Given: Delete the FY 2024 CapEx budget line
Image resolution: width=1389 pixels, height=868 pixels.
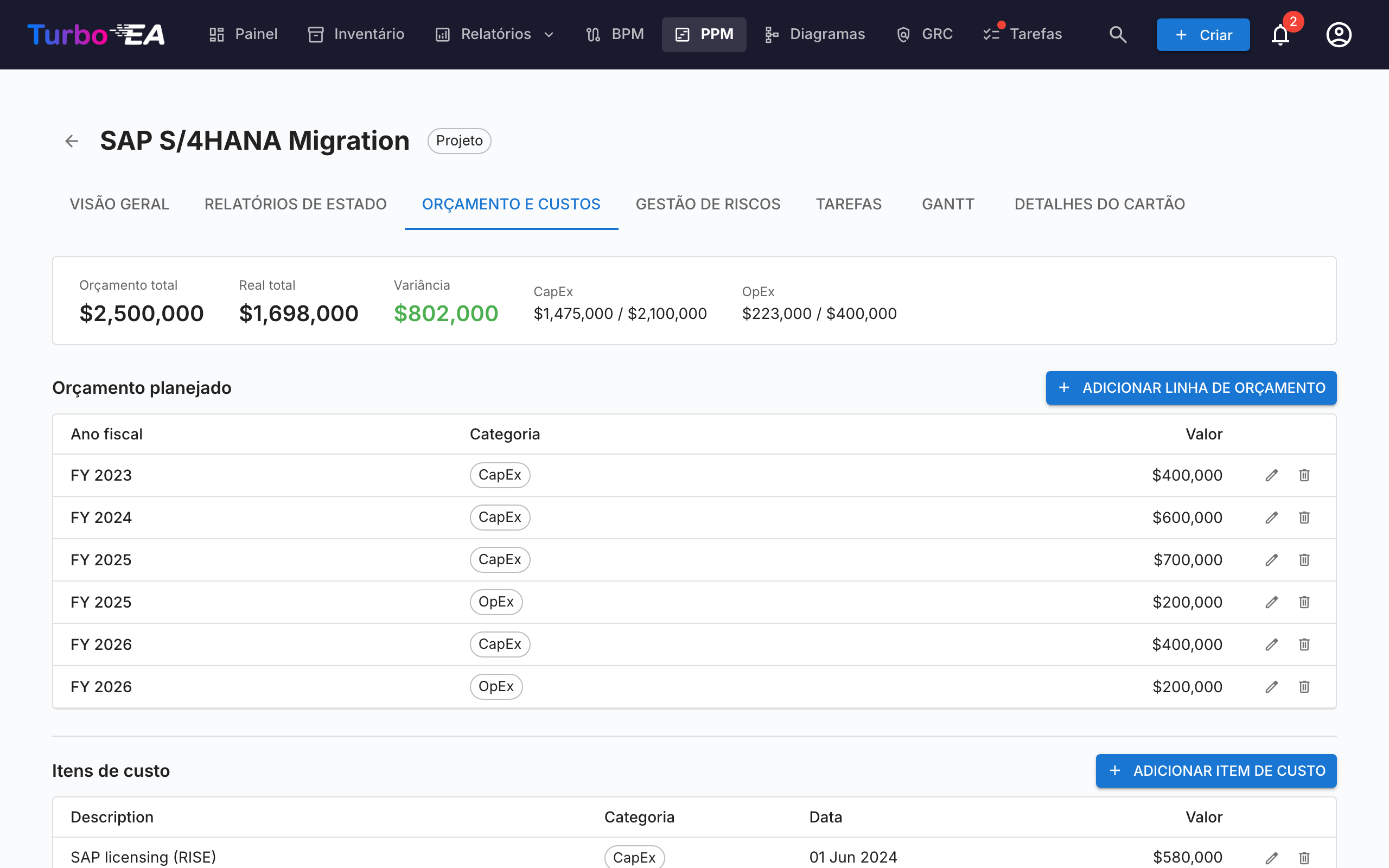Looking at the screenshot, I should [1304, 518].
